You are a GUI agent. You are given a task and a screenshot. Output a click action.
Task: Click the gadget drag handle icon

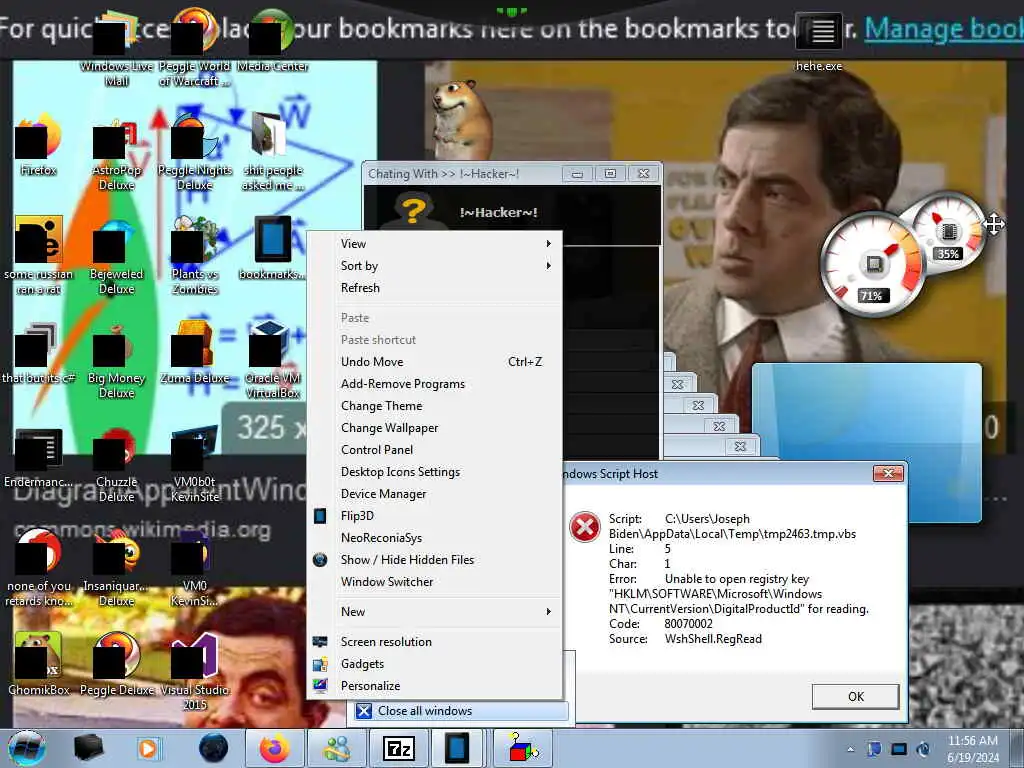click(994, 224)
